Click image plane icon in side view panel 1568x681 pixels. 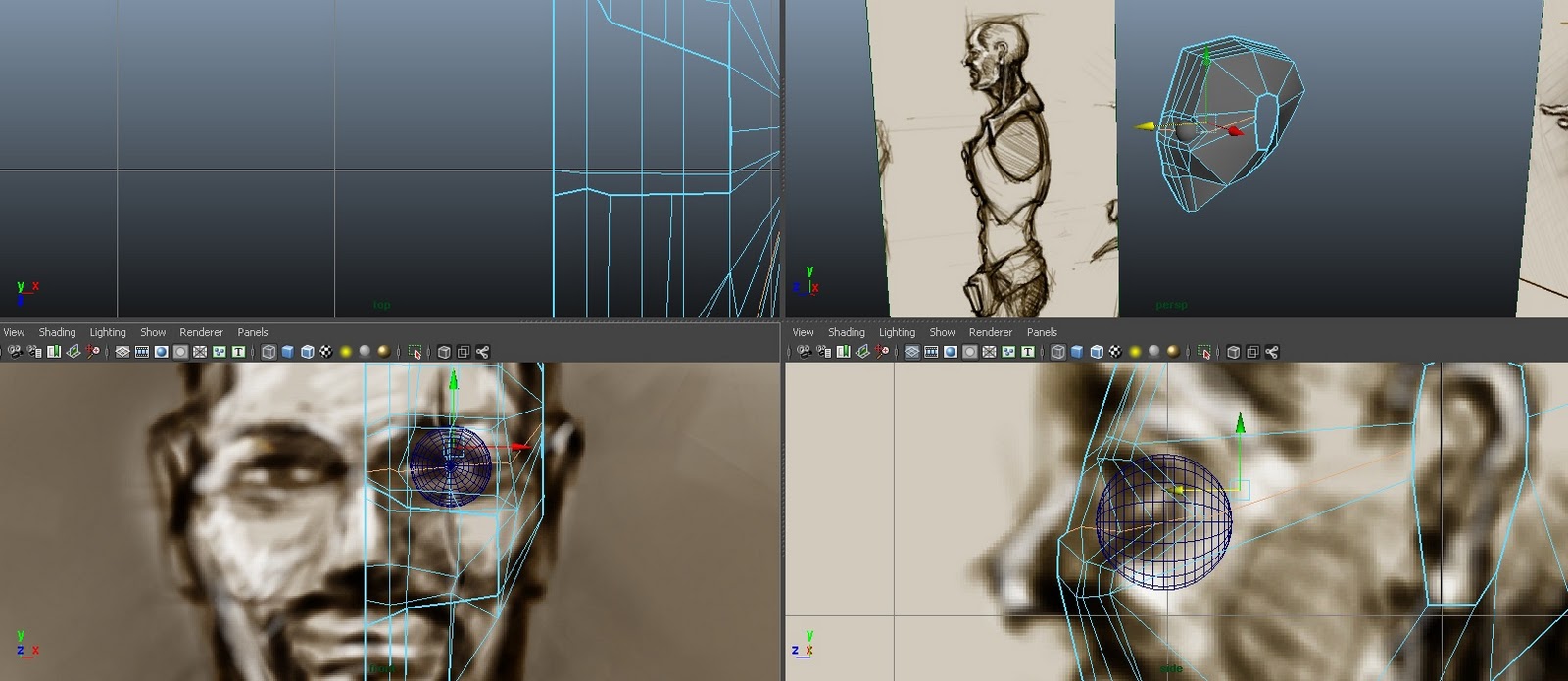[x=862, y=352]
